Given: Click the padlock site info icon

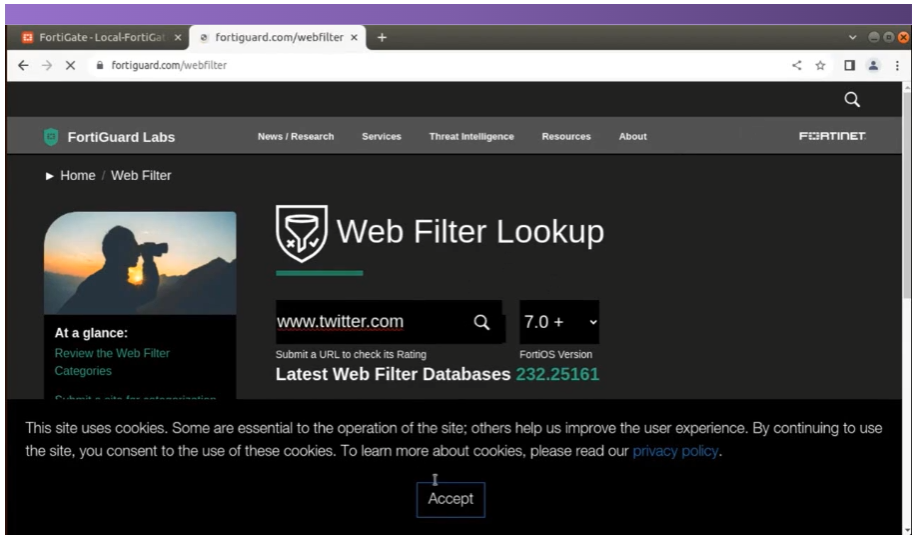Looking at the screenshot, I should click(99, 66).
